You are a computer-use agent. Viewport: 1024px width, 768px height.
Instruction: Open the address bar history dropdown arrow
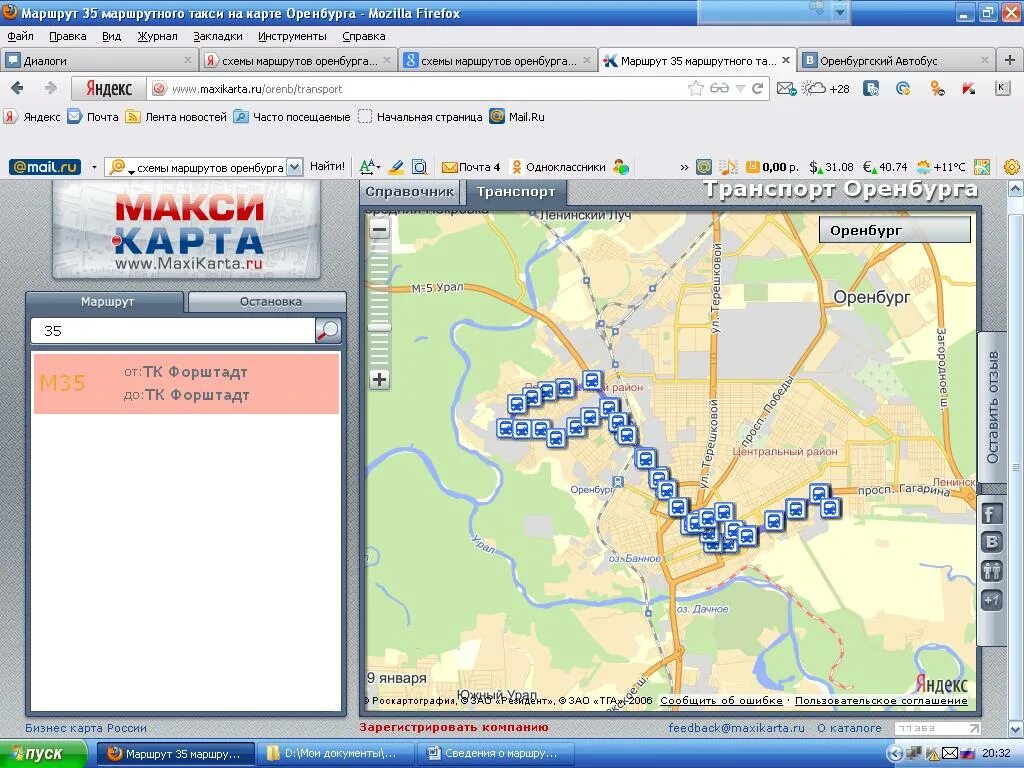pos(740,88)
